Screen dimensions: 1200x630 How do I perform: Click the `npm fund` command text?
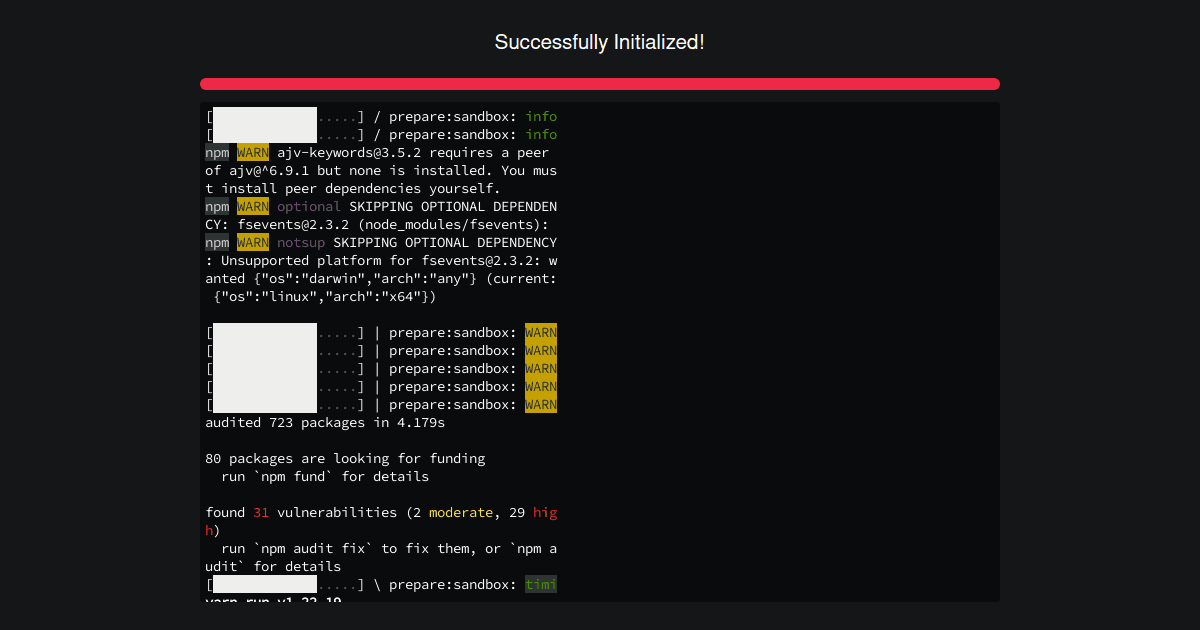[x=290, y=476]
